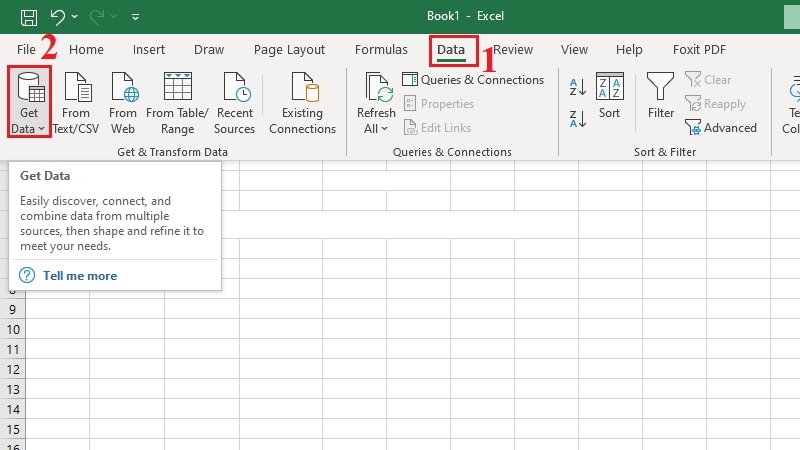Click the Get Data database icon

click(31, 87)
